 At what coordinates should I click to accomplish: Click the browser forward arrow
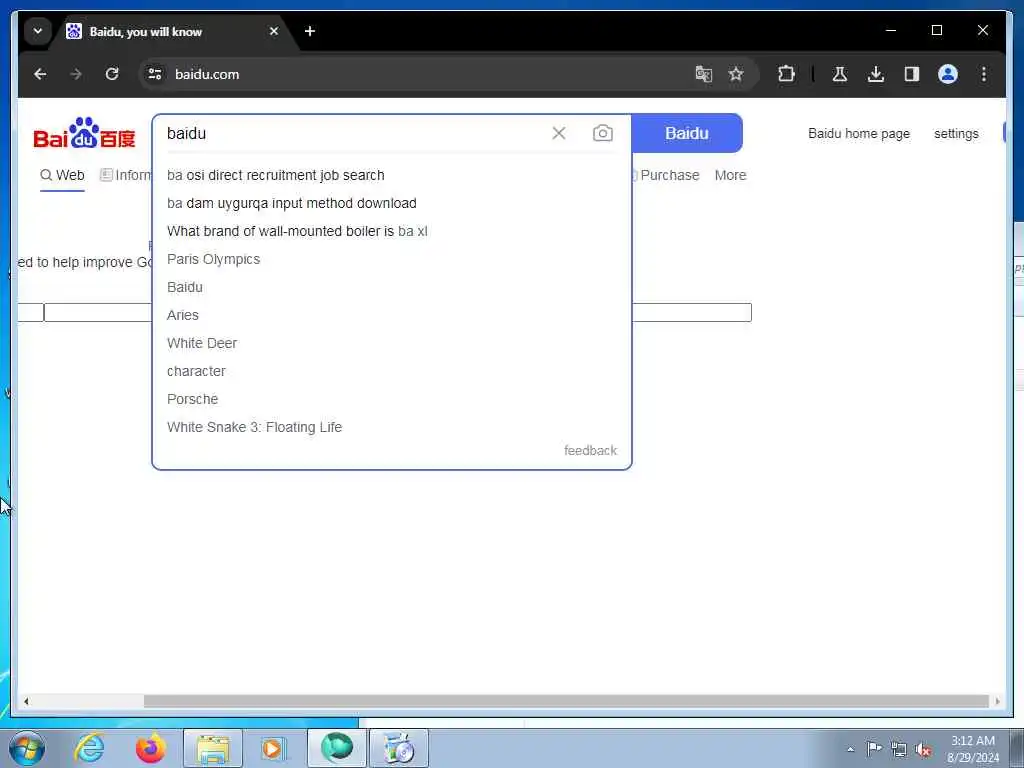(x=76, y=74)
